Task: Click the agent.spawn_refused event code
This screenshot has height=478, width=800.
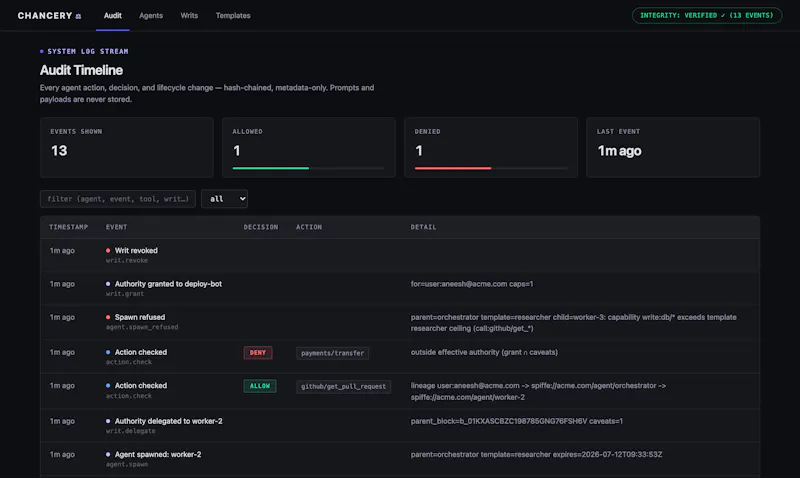Action: coord(142,327)
